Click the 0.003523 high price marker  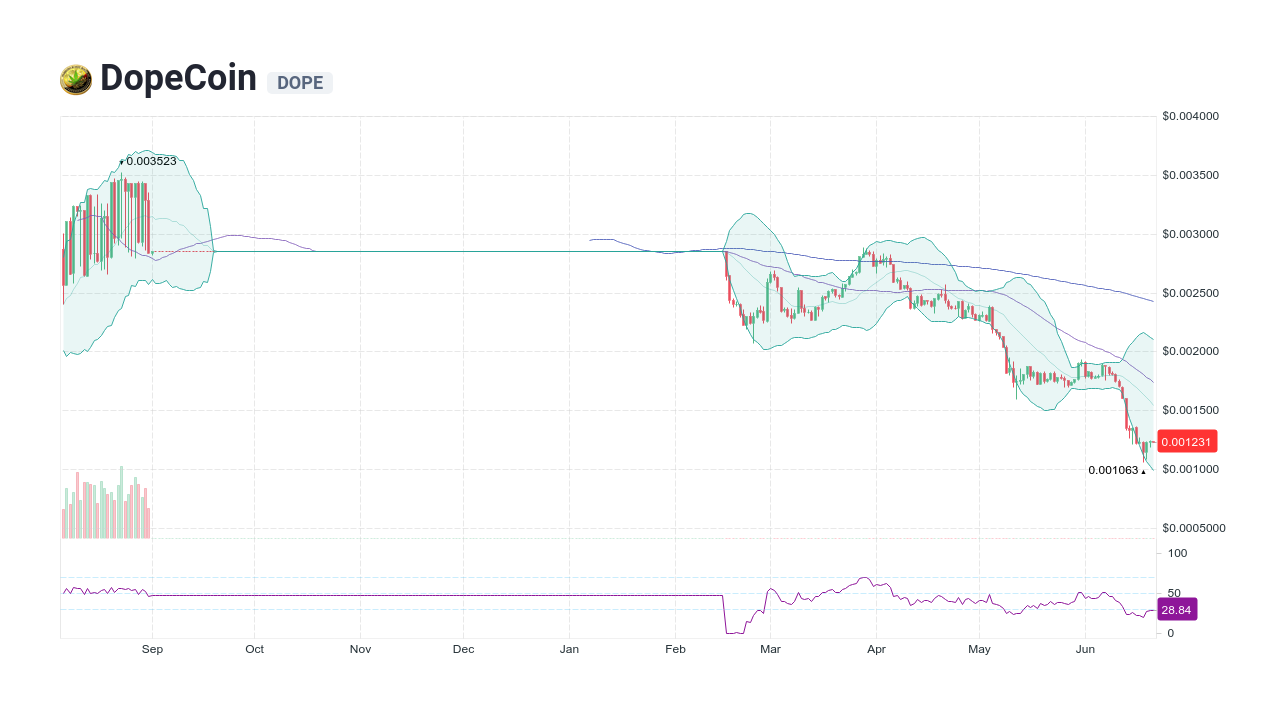(148, 161)
